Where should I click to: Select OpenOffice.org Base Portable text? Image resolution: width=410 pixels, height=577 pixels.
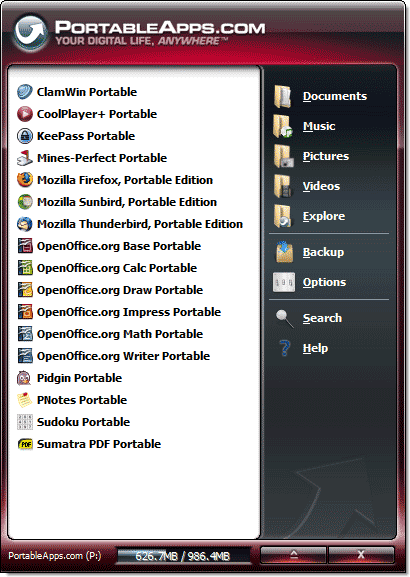119,246
